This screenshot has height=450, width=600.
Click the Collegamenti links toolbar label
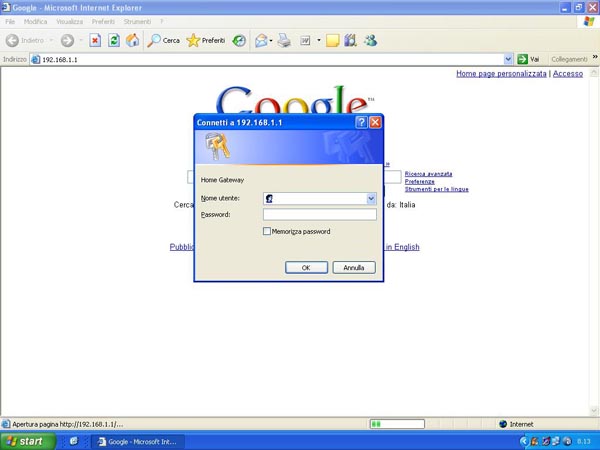569,59
